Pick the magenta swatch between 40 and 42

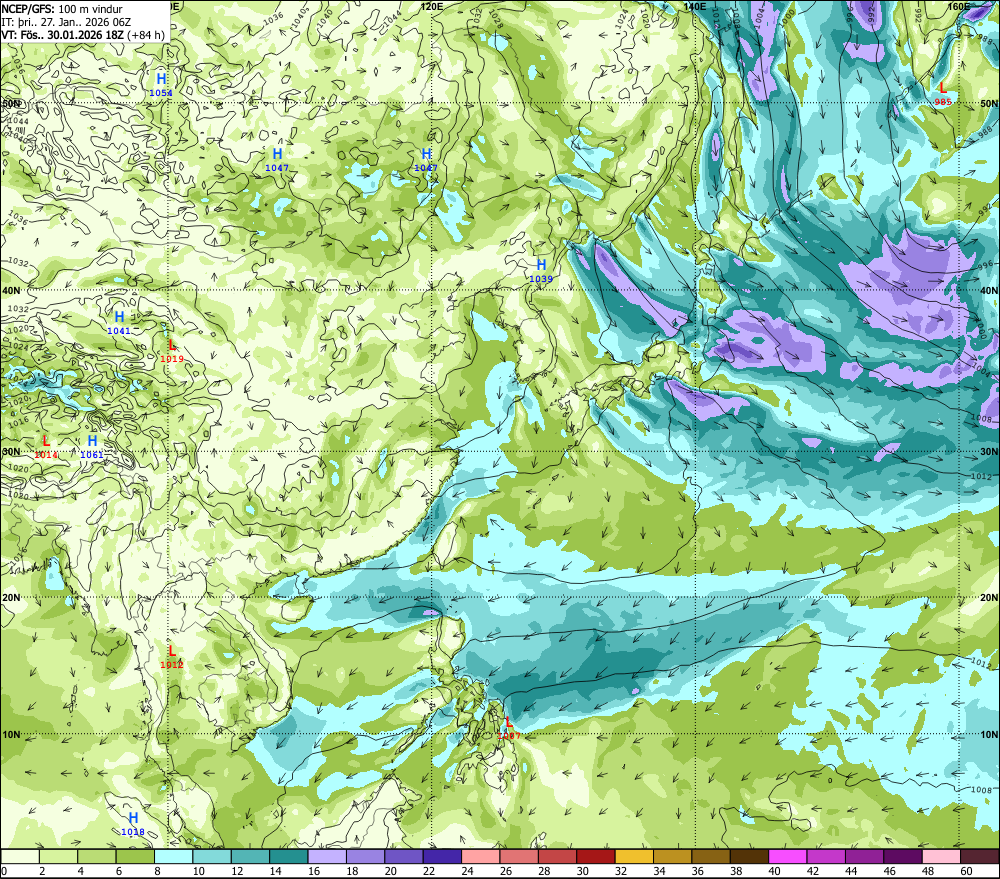coord(788,856)
